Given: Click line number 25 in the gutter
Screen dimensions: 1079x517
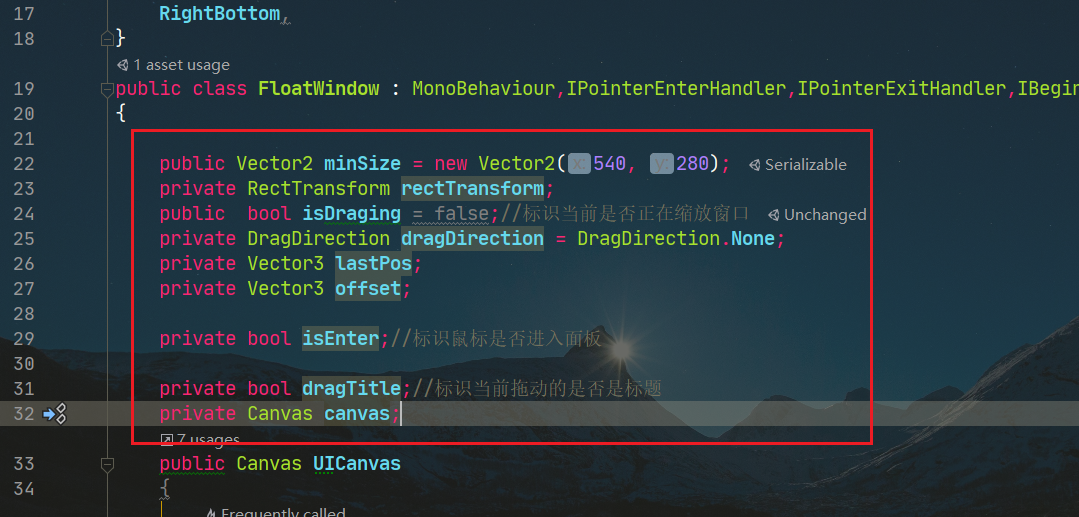Looking at the screenshot, I should pos(24,239).
